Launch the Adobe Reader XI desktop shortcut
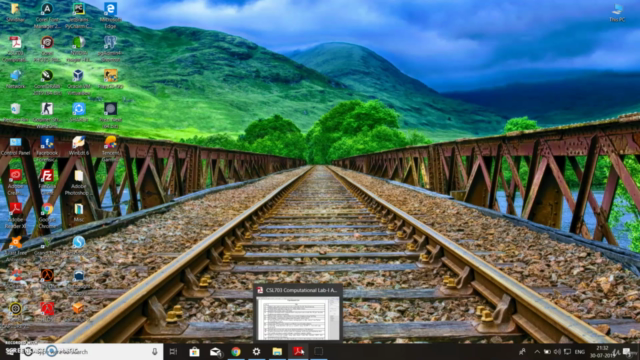This screenshot has width=640, height=360. pos(16,216)
